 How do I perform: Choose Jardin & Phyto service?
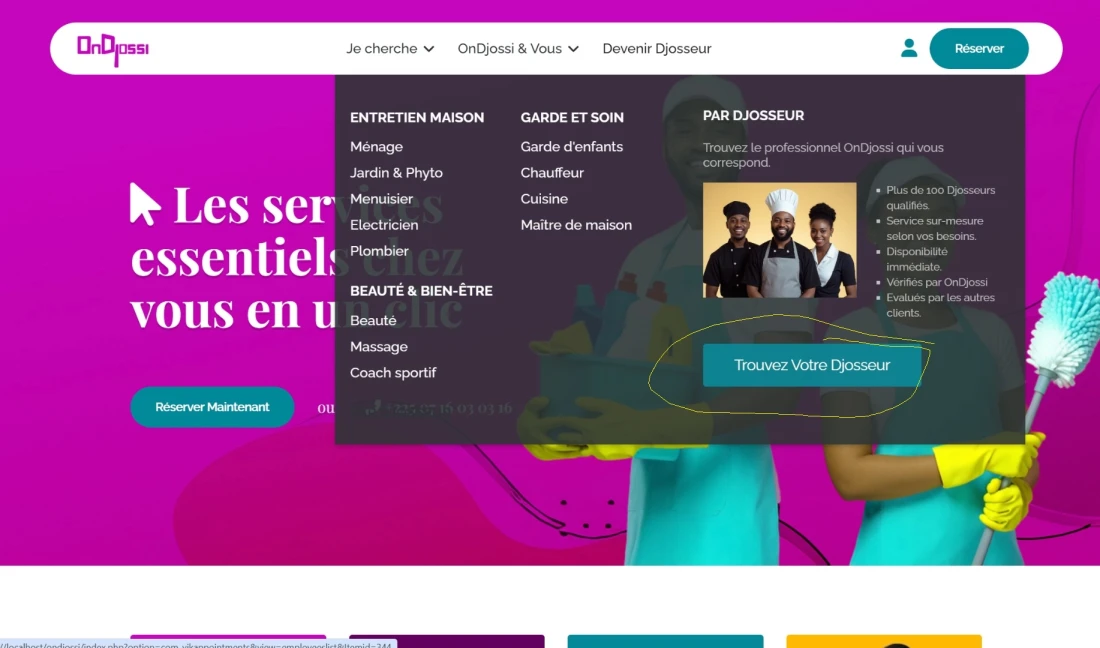click(x=396, y=173)
